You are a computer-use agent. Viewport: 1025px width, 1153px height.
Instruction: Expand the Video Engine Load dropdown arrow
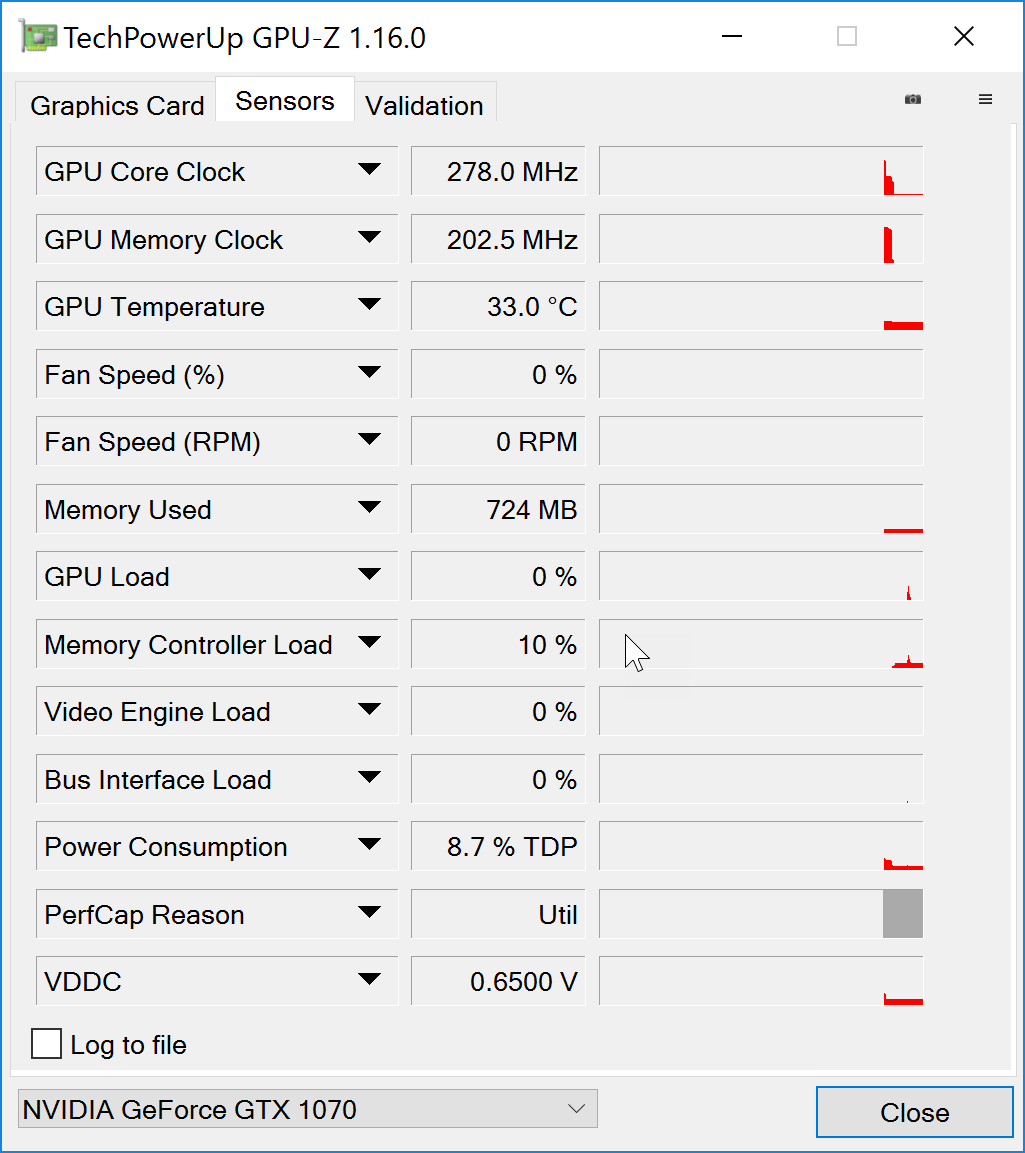point(369,710)
